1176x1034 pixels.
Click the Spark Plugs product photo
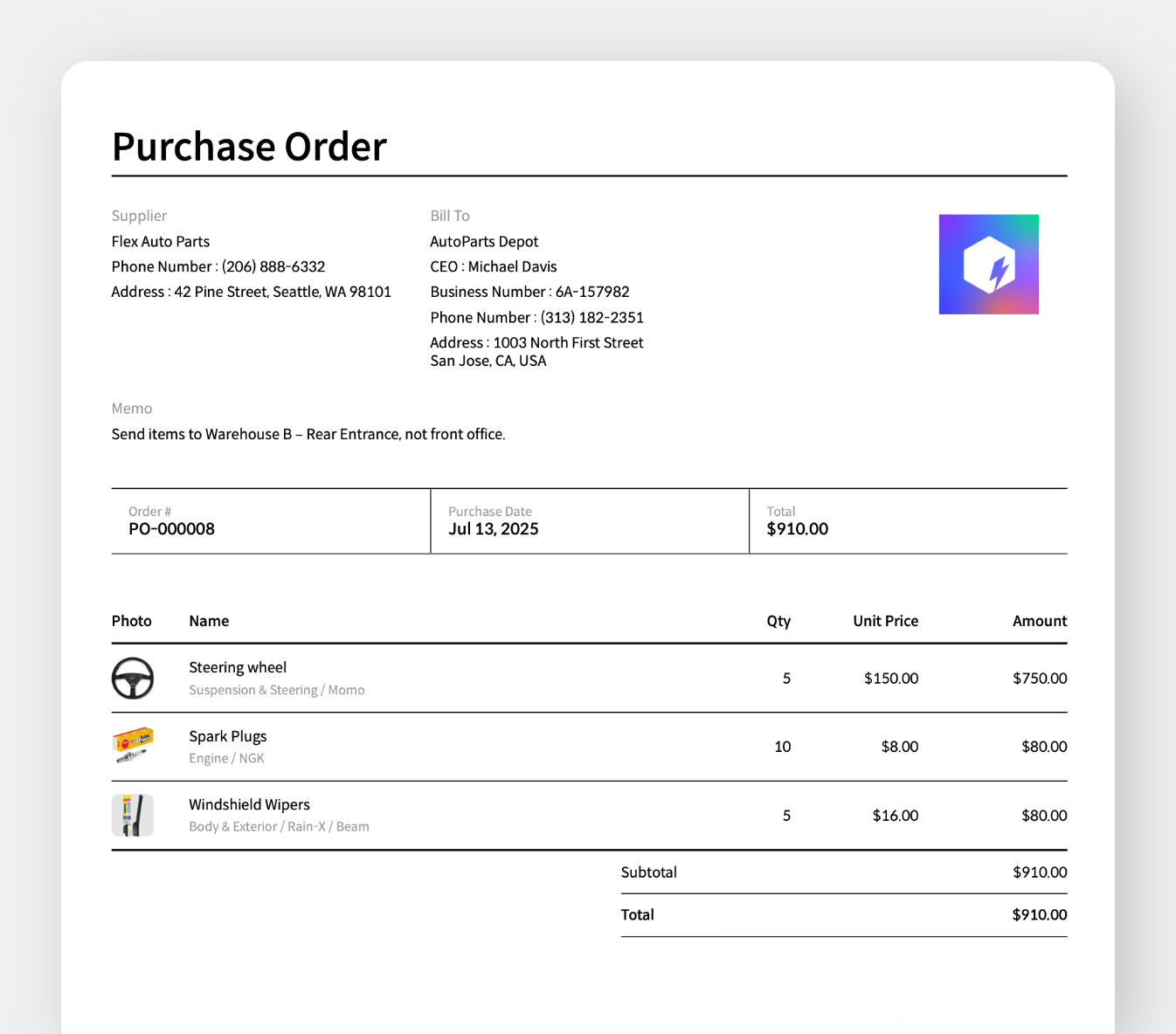coord(132,746)
